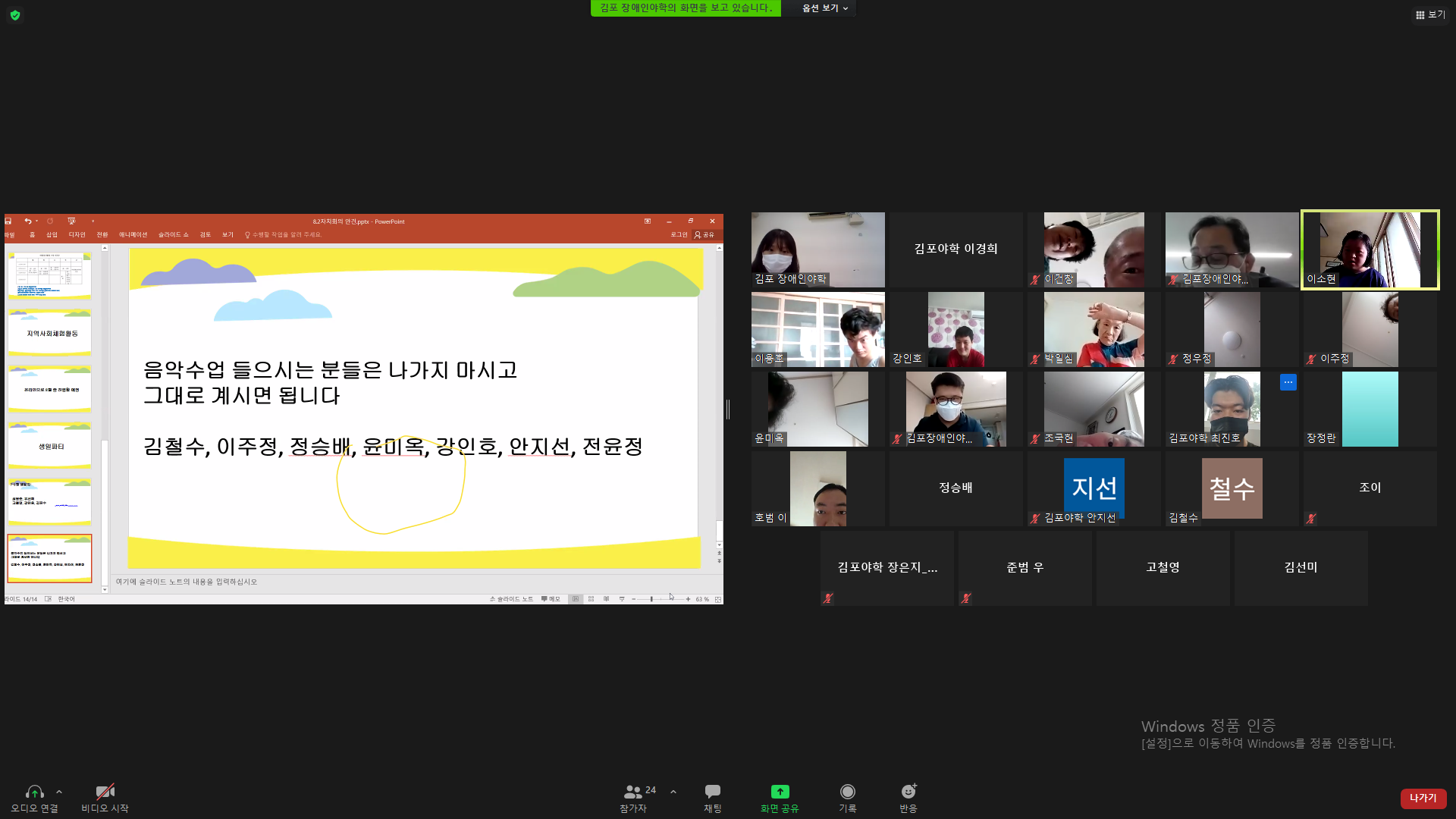The height and width of the screenshot is (819, 1456).
Task: Select 이소현's highlighted video tile
Action: click(x=1370, y=249)
